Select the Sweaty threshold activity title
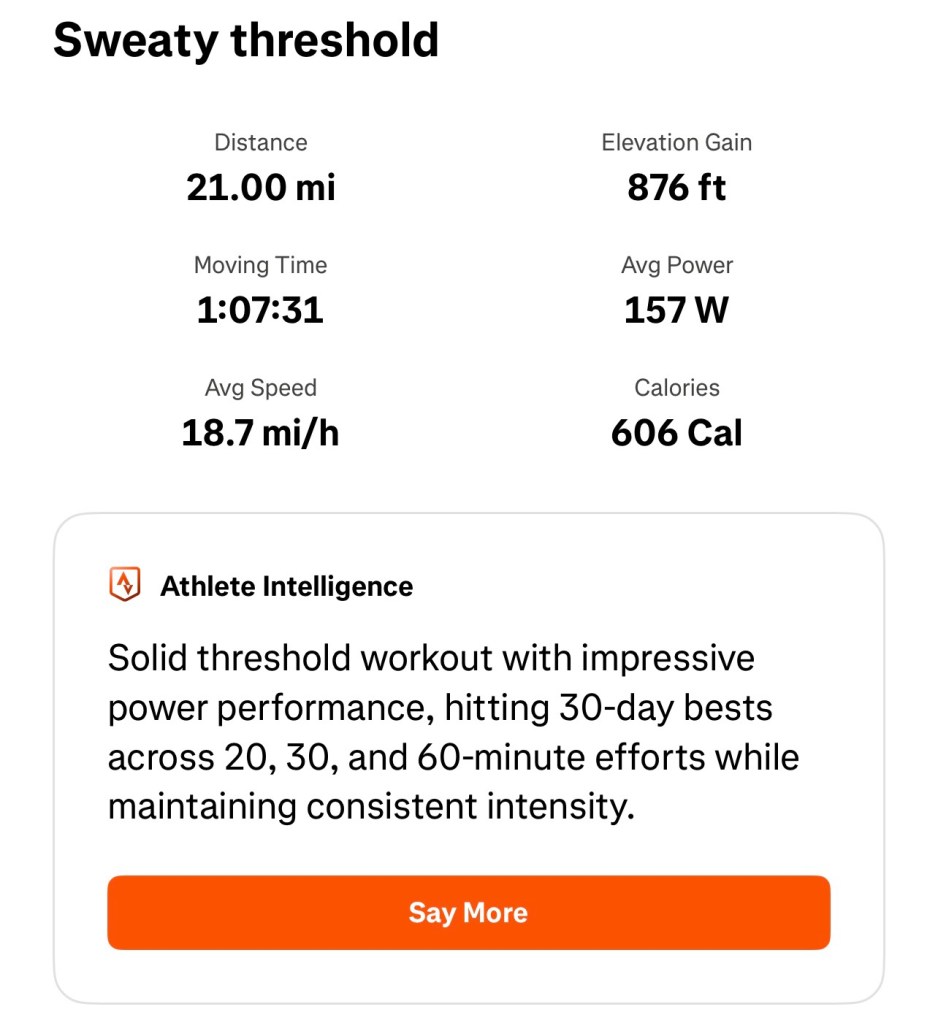The width and height of the screenshot is (938, 1023). pyautogui.click(x=246, y=40)
